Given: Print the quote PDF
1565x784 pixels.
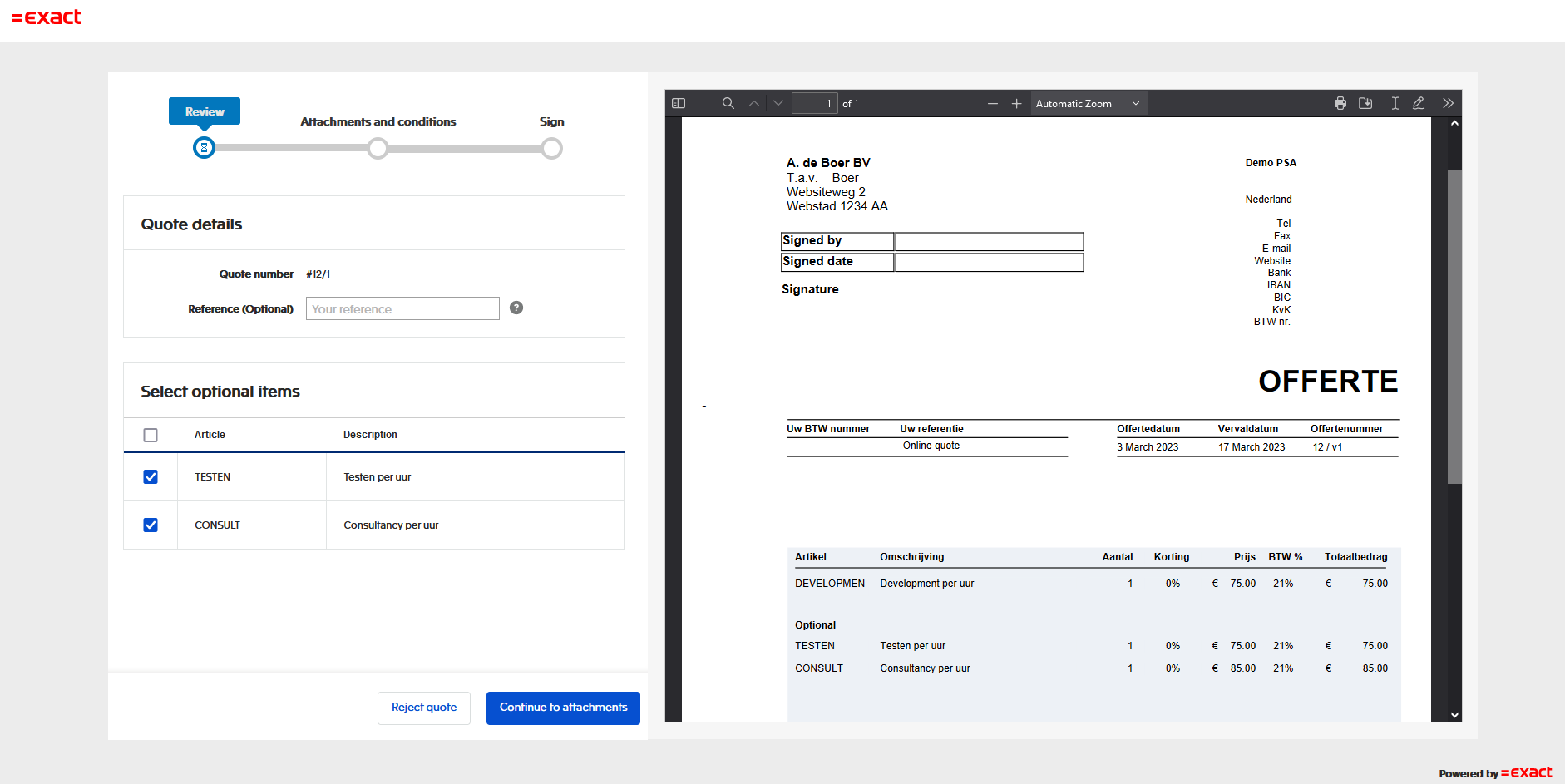Looking at the screenshot, I should click(1340, 103).
